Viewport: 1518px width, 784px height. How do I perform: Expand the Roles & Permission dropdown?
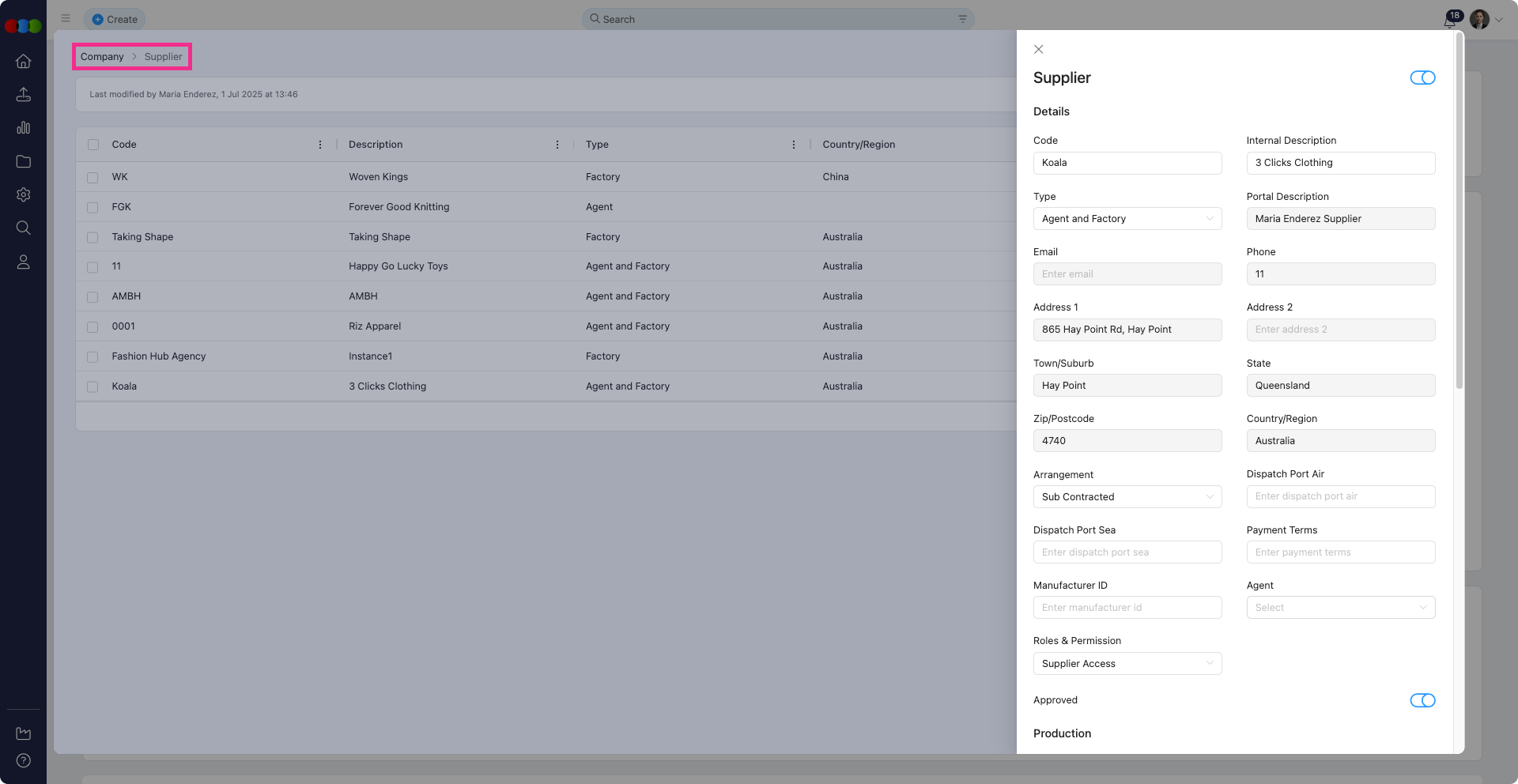[1127, 664]
